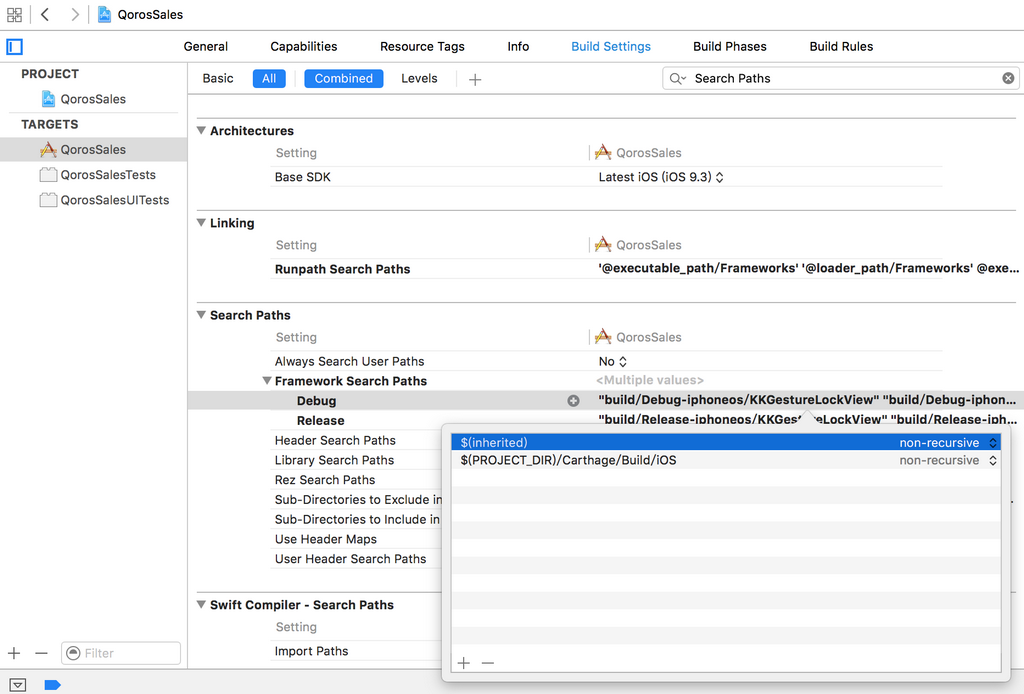Image resolution: width=1024 pixels, height=694 pixels.
Task: Select the Build Settings tab
Action: [611, 46]
